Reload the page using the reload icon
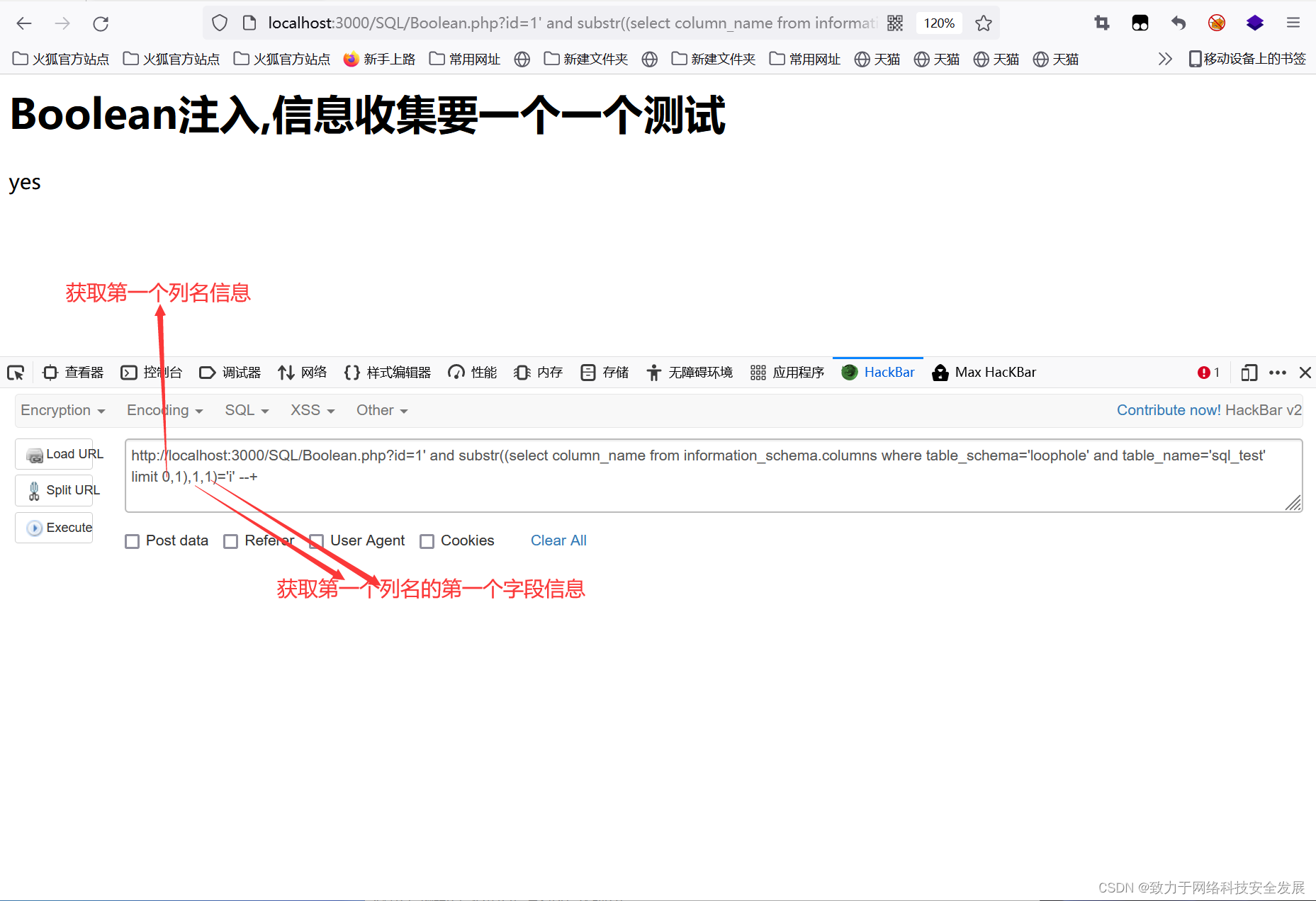 click(x=100, y=23)
